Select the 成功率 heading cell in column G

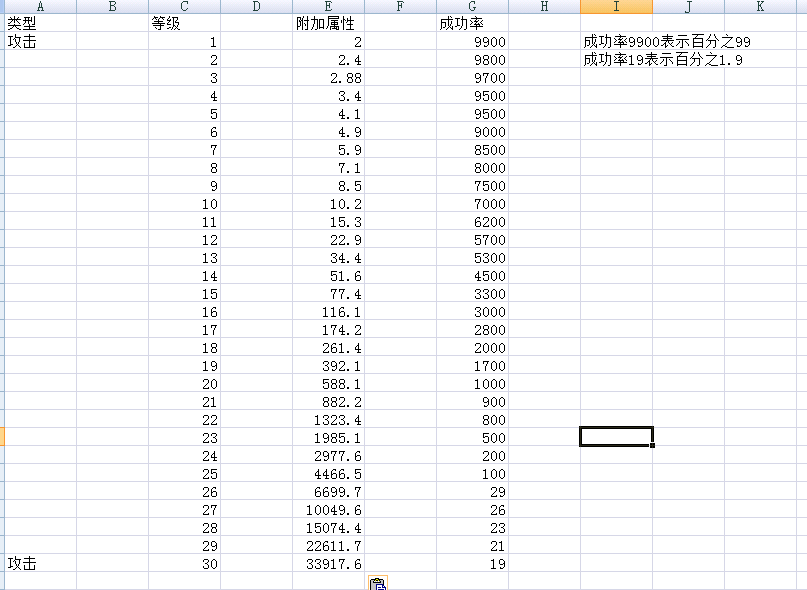tap(461, 24)
